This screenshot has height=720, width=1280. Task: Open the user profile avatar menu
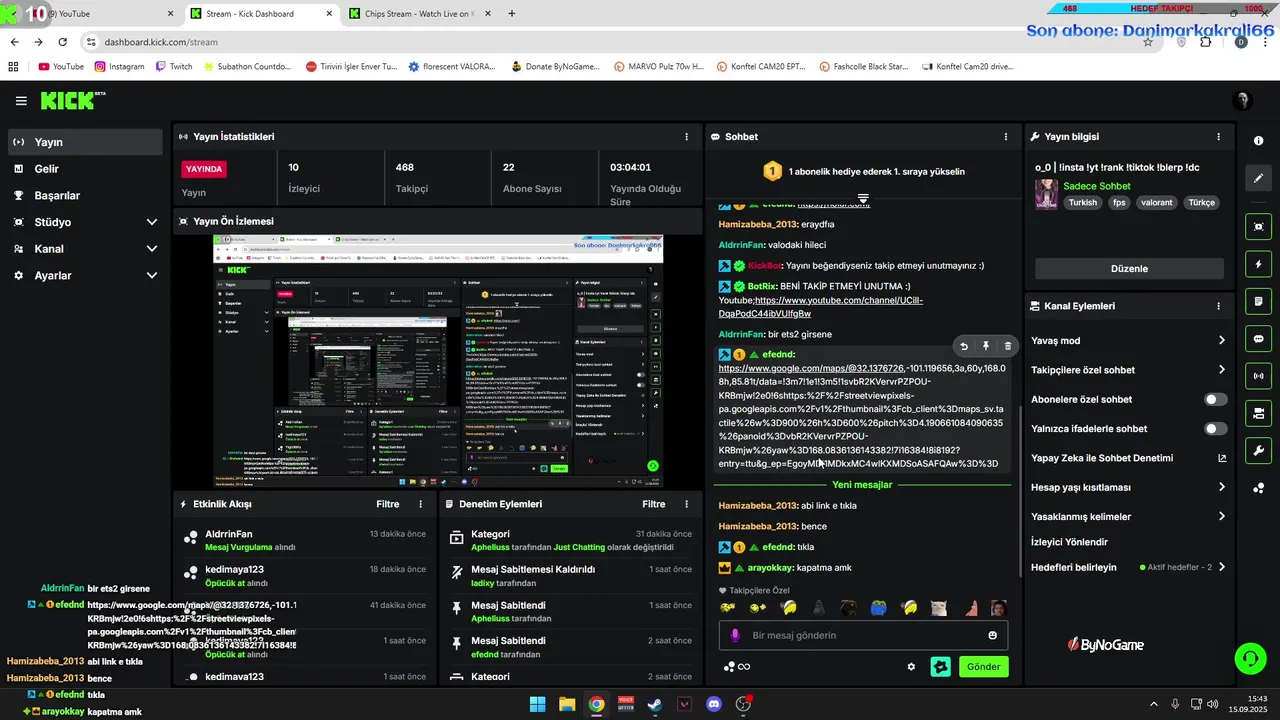point(1243,101)
